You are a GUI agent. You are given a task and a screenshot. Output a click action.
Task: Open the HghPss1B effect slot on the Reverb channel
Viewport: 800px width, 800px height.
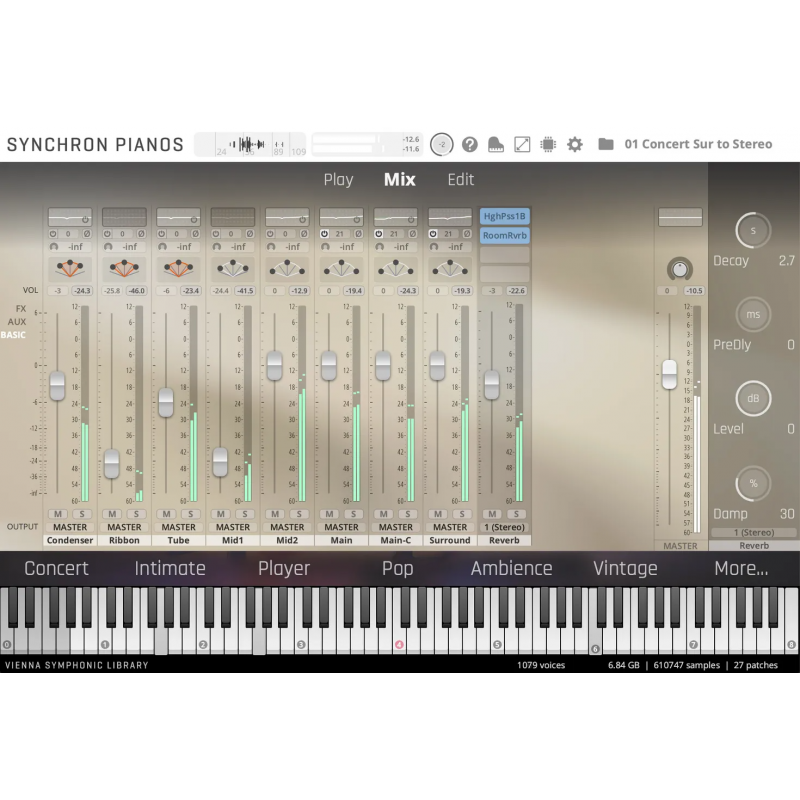[x=504, y=216]
